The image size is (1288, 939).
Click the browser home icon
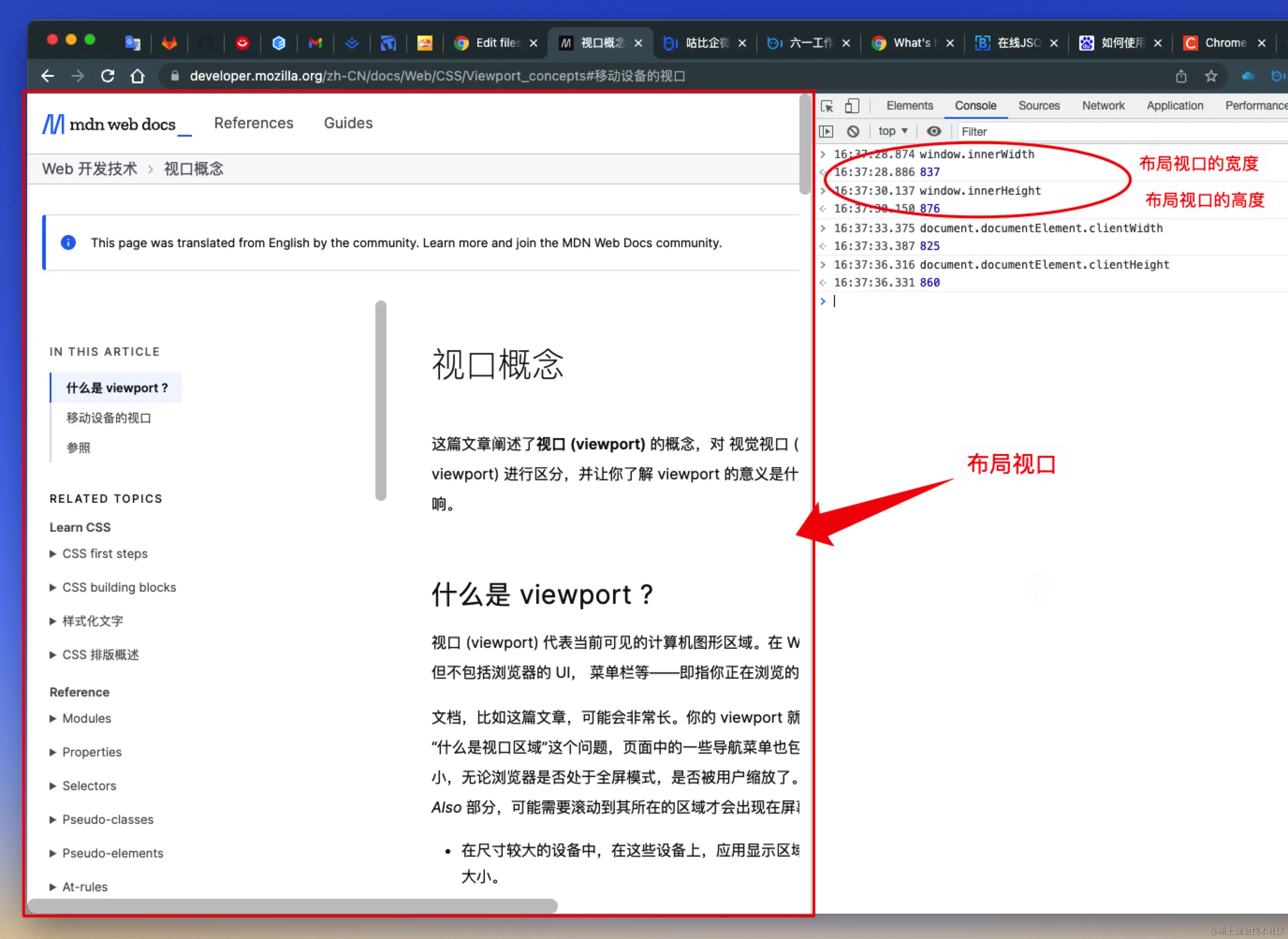coord(138,76)
